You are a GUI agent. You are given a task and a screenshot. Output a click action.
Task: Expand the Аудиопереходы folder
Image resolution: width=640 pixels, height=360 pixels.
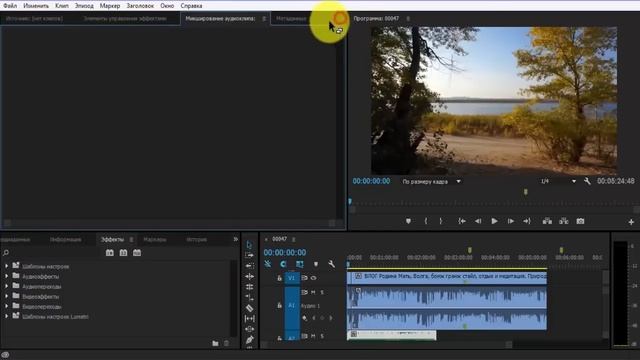pos(7,286)
